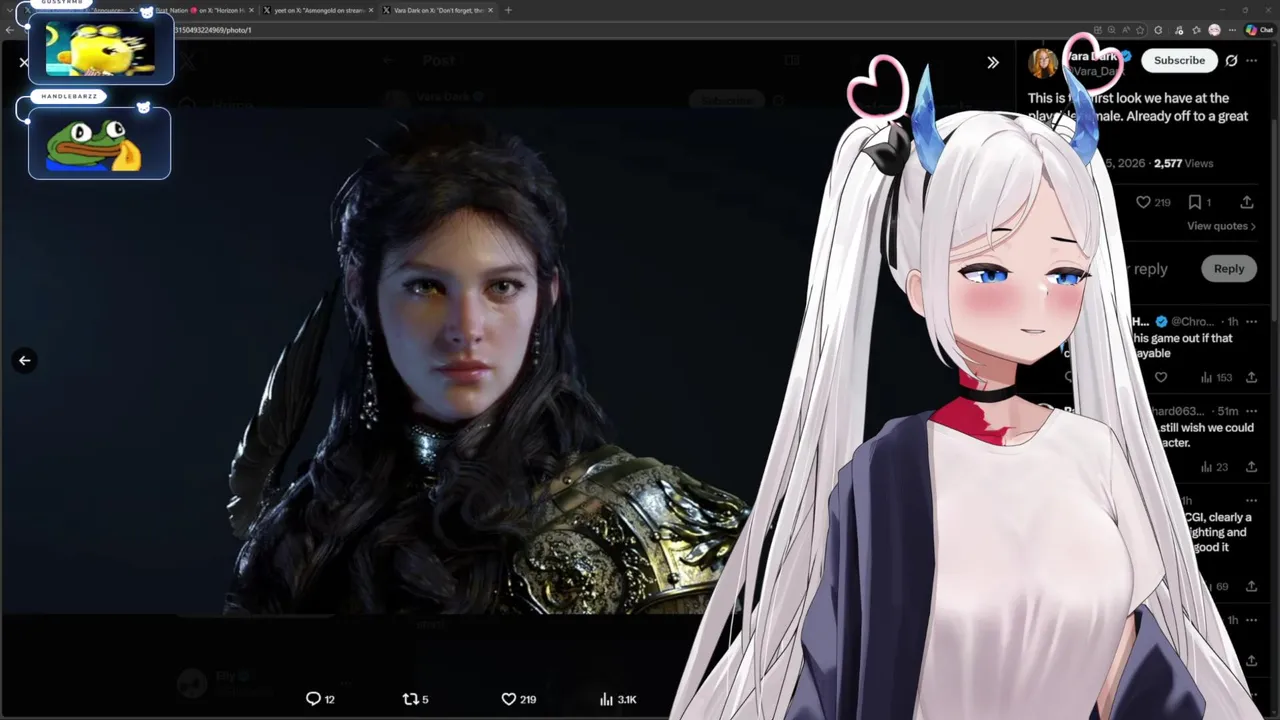Open the View quotes link
Screen dimensions: 1280x720
[x=1221, y=226]
